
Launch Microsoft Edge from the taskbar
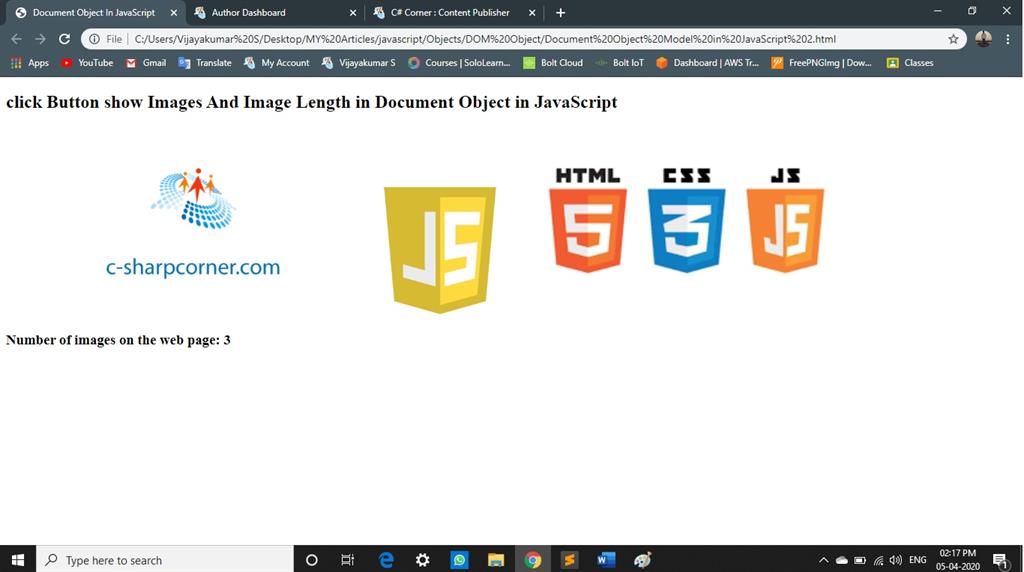(386, 560)
